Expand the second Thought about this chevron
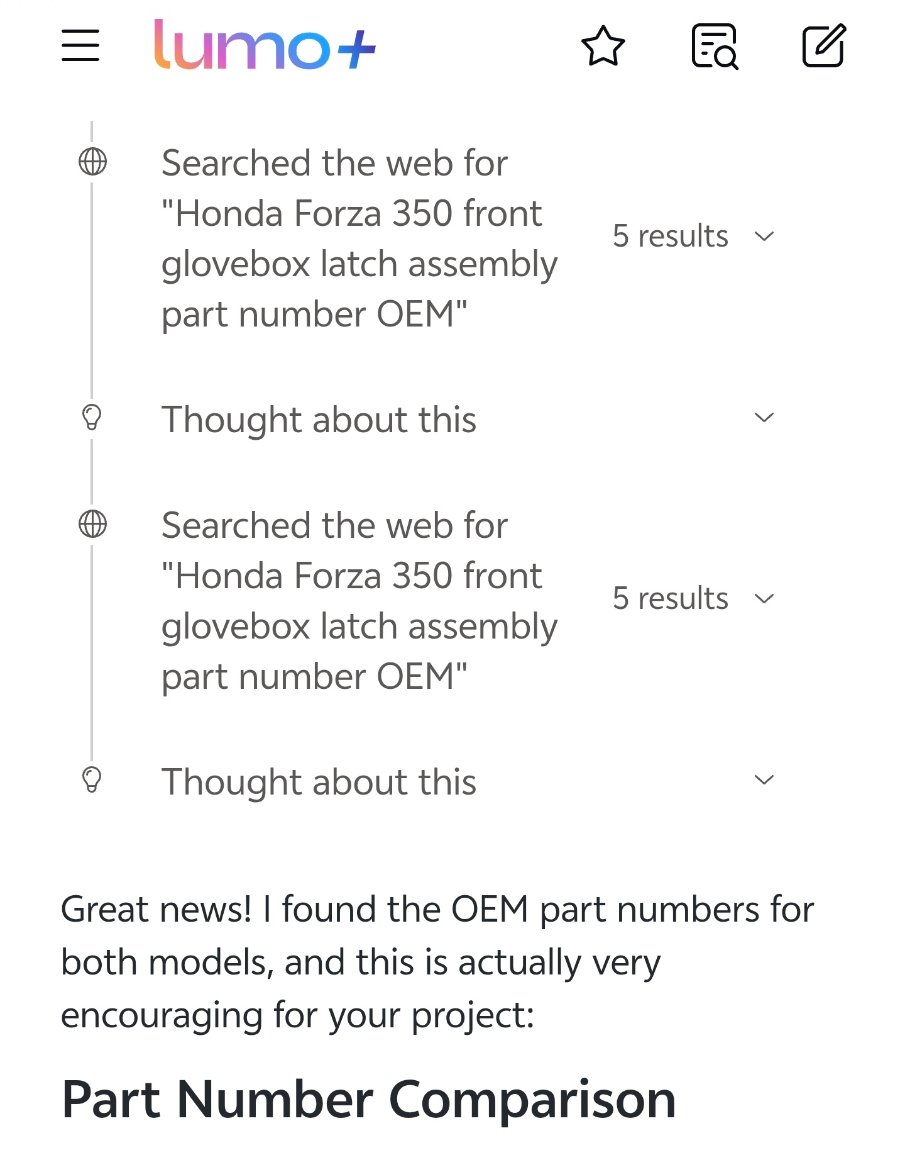 pyautogui.click(x=764, y=780)
